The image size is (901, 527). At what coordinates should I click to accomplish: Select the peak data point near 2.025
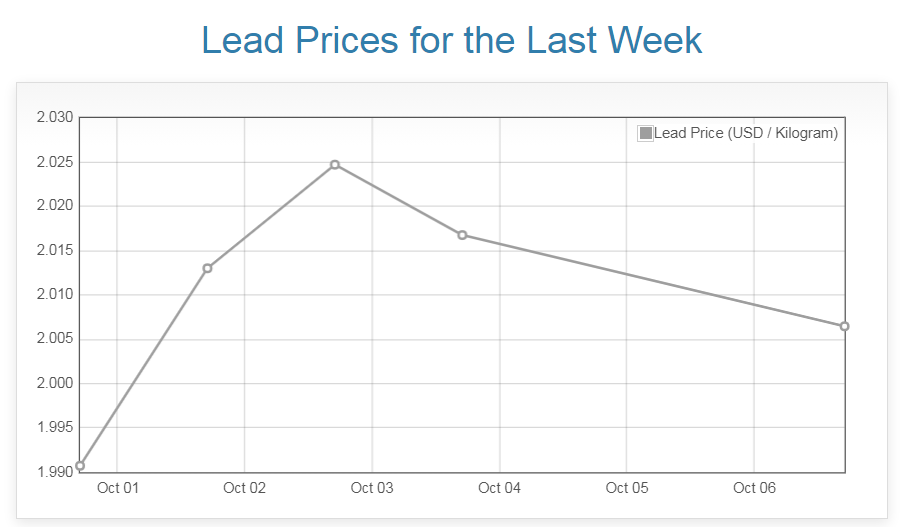tap(335, 164)
